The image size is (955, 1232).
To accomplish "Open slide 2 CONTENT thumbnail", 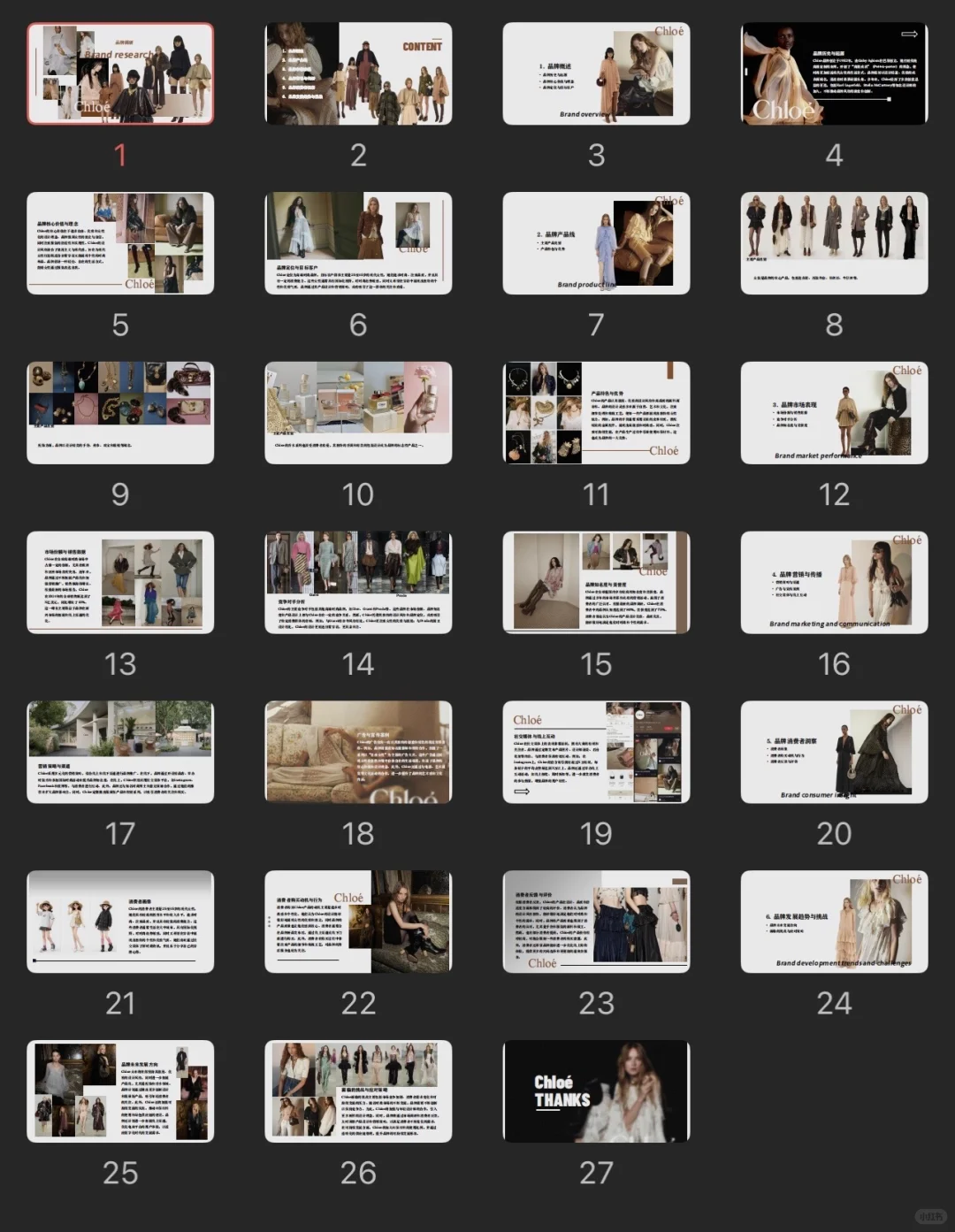I will pos(358,73).
